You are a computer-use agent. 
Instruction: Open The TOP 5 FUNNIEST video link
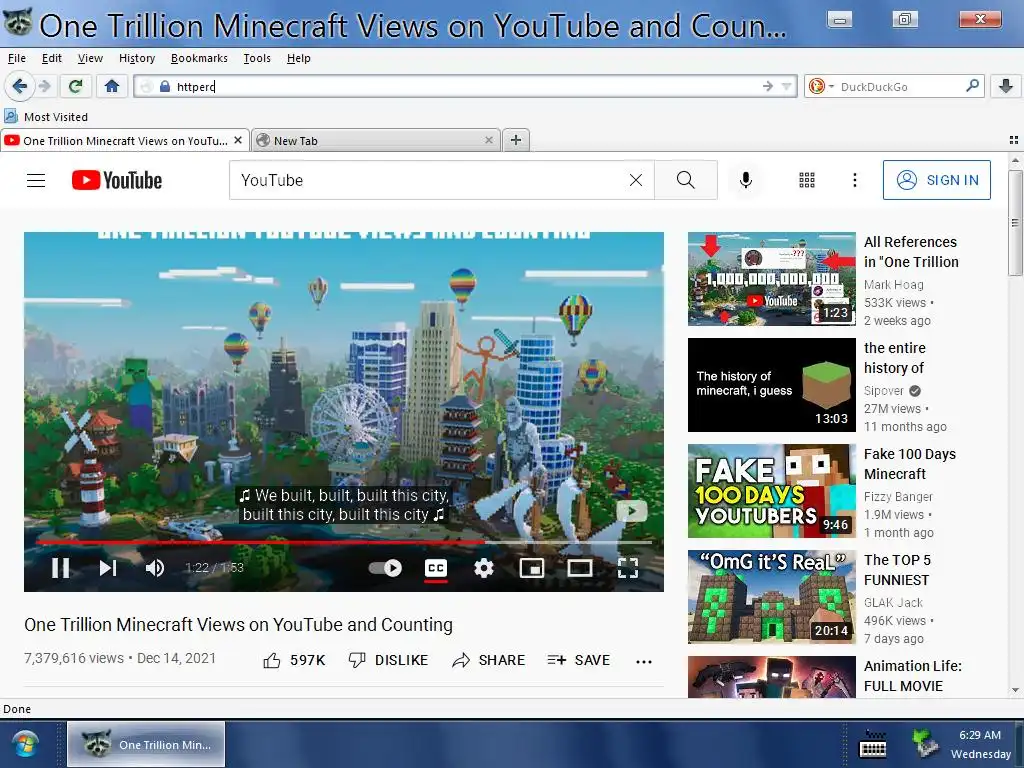click(897, 570)
